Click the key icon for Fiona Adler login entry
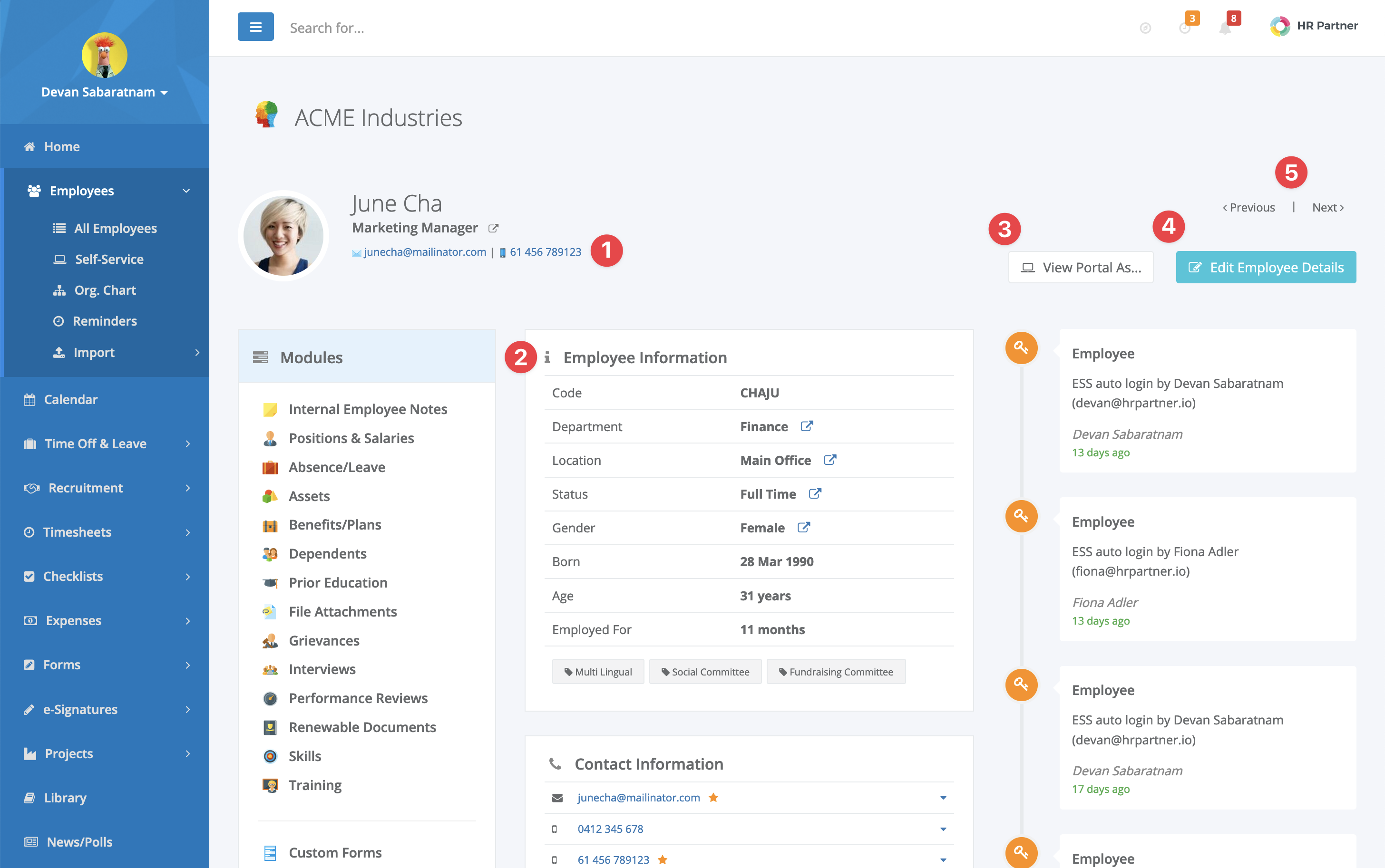The image size is (1385, 868). (x=1021, y=515)
